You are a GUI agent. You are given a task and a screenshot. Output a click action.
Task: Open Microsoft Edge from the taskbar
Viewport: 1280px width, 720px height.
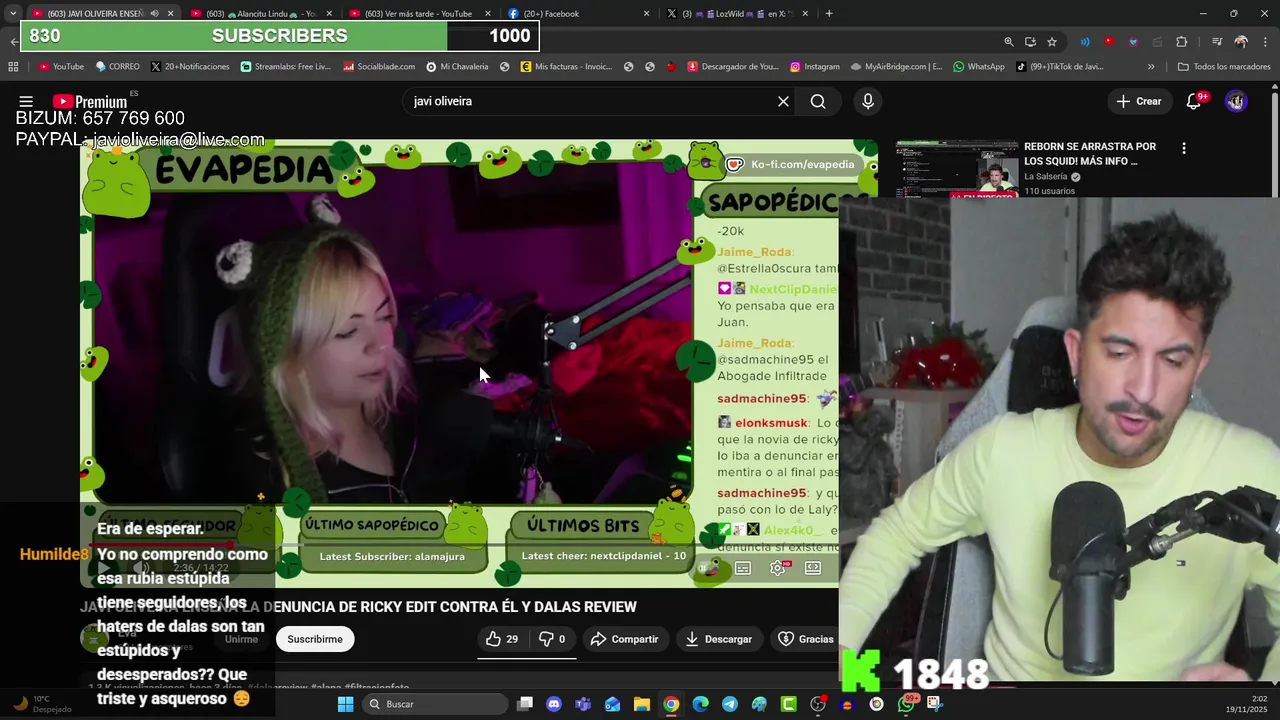click(x=701, y=704)
